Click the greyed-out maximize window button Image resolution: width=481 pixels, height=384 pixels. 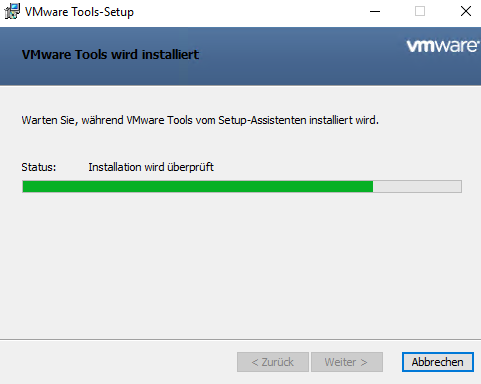click(420, 12)
